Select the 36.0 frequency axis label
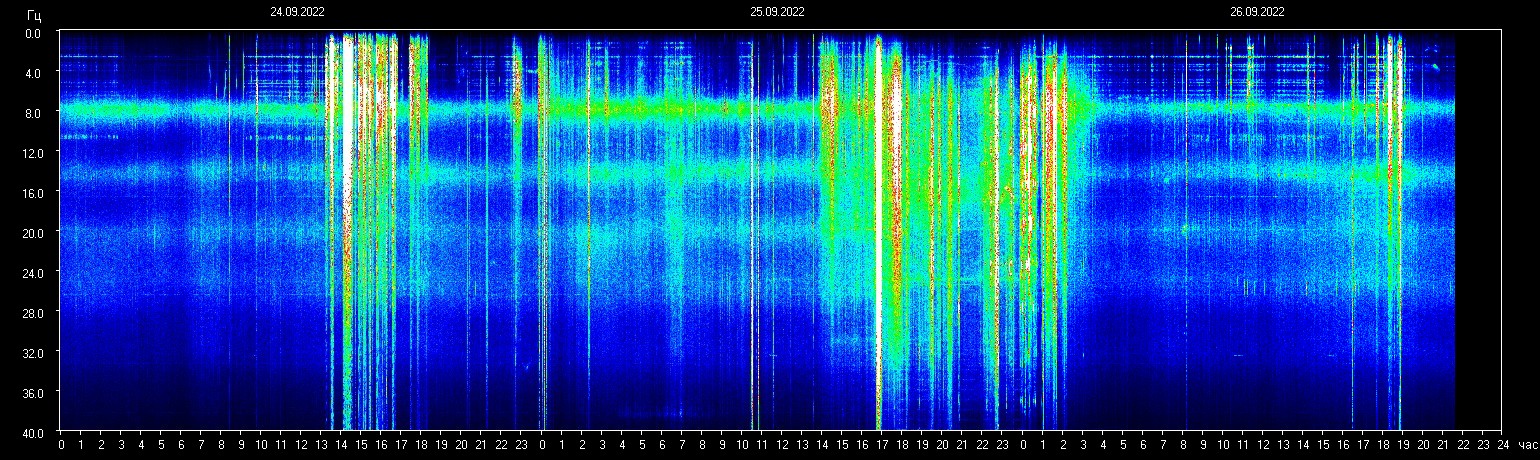The image size is (1540, 460). point(31,393)
